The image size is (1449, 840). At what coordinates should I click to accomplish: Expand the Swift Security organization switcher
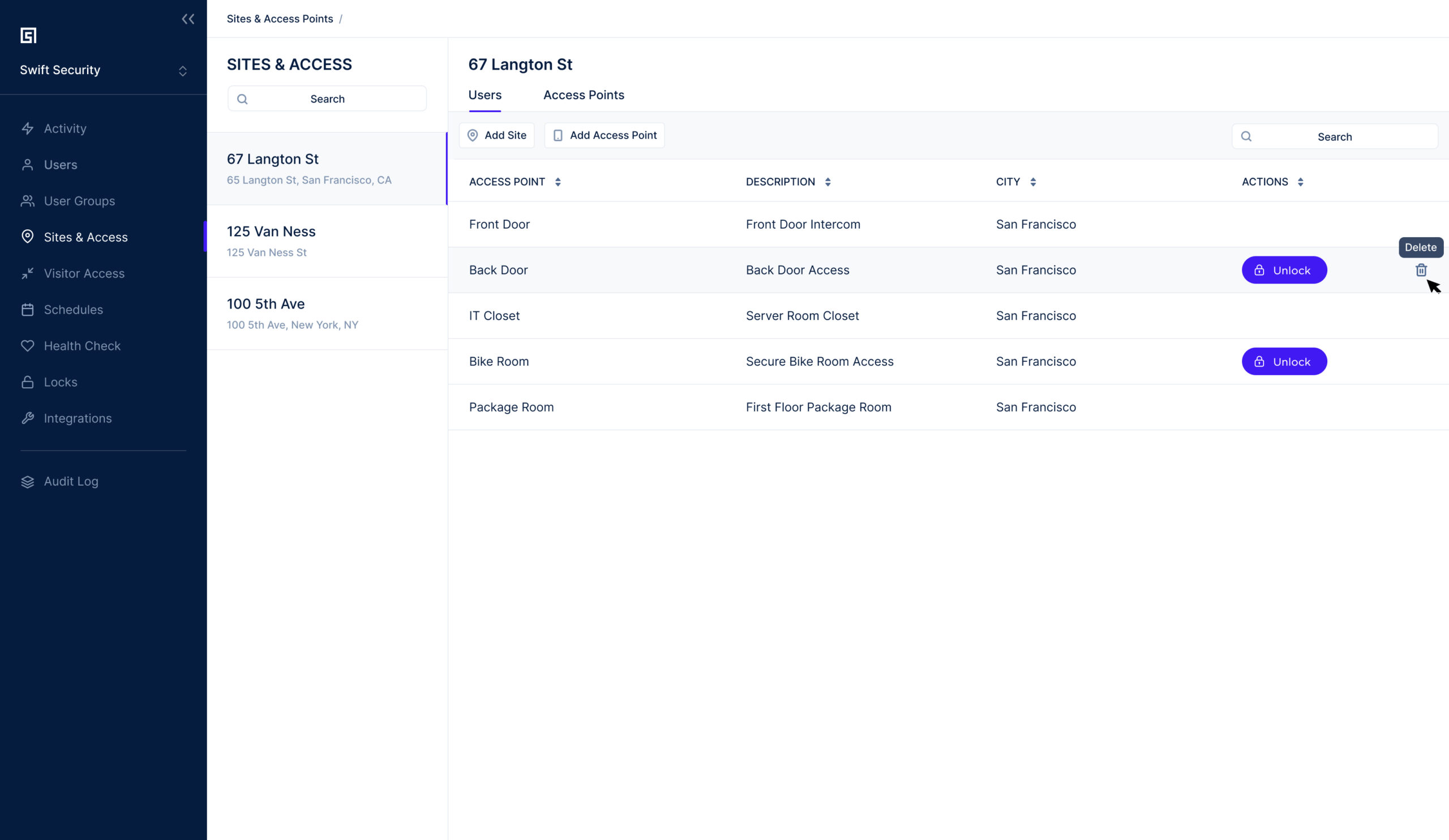(182, 71)
